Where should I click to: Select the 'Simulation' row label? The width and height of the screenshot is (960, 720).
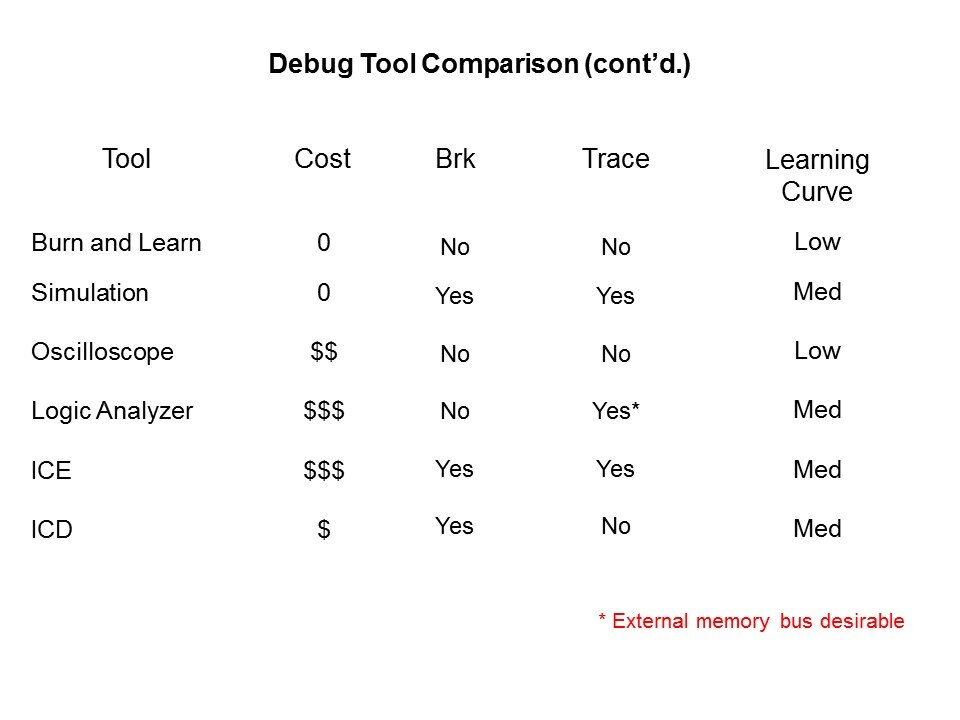tap(90, 293)
